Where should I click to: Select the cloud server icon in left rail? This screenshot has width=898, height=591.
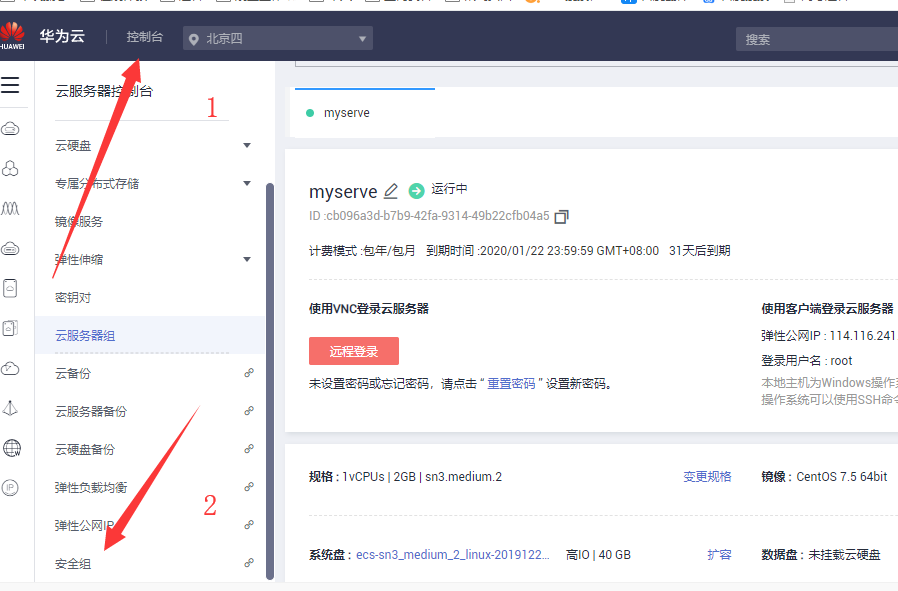click(13, 127)
